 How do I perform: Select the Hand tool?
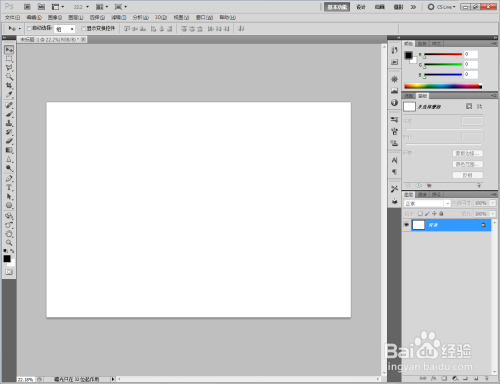point(9,234)
